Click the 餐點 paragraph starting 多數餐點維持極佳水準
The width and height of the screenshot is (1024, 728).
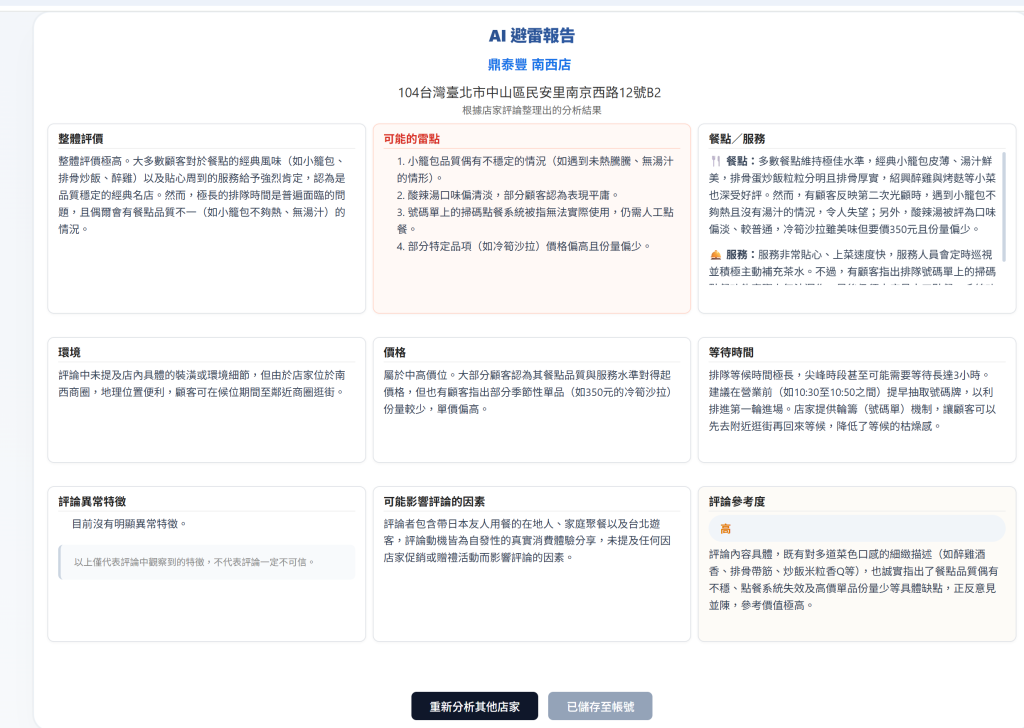pyautogui.click(x=852, y=195)
